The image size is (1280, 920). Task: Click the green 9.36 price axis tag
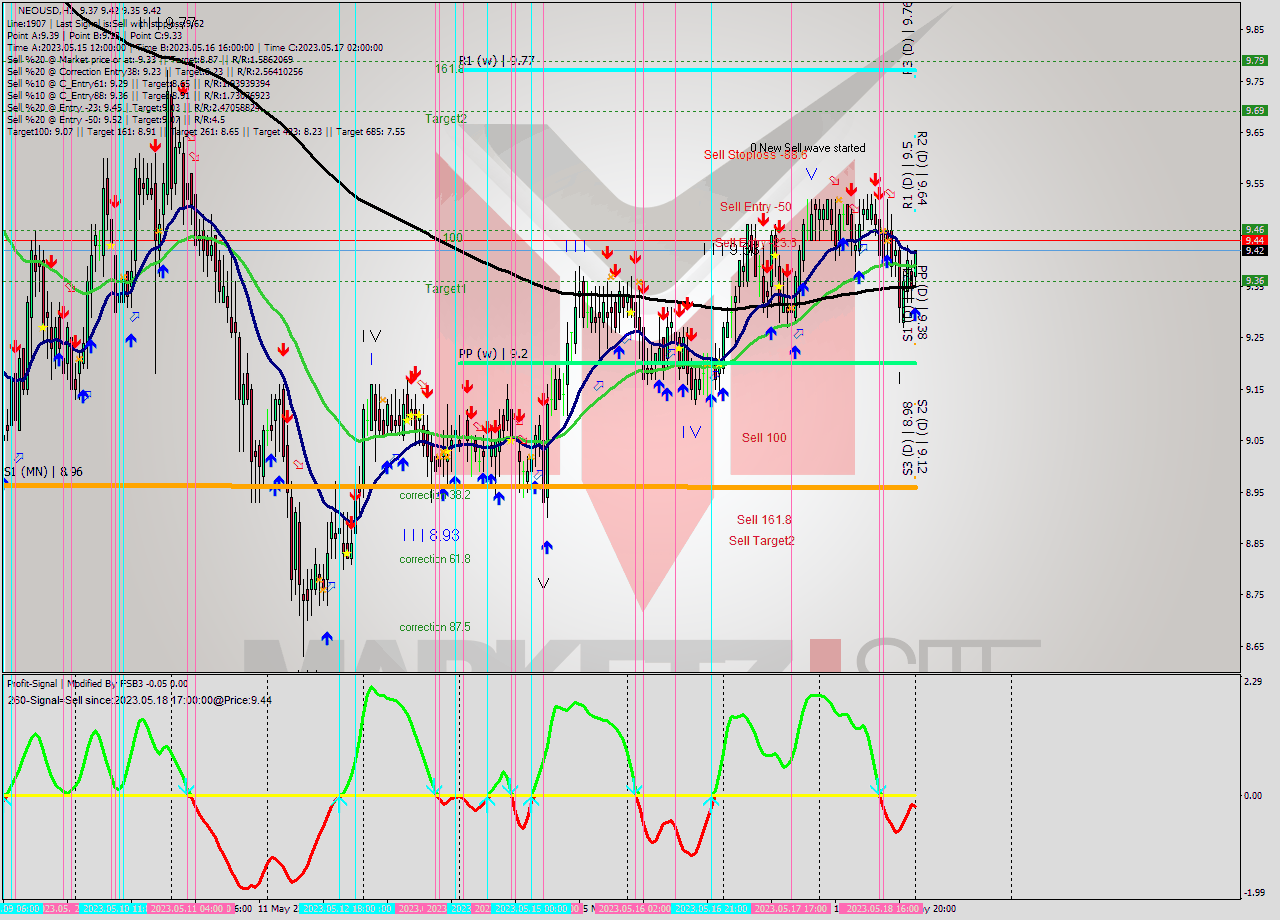(x=1254, y=281)
